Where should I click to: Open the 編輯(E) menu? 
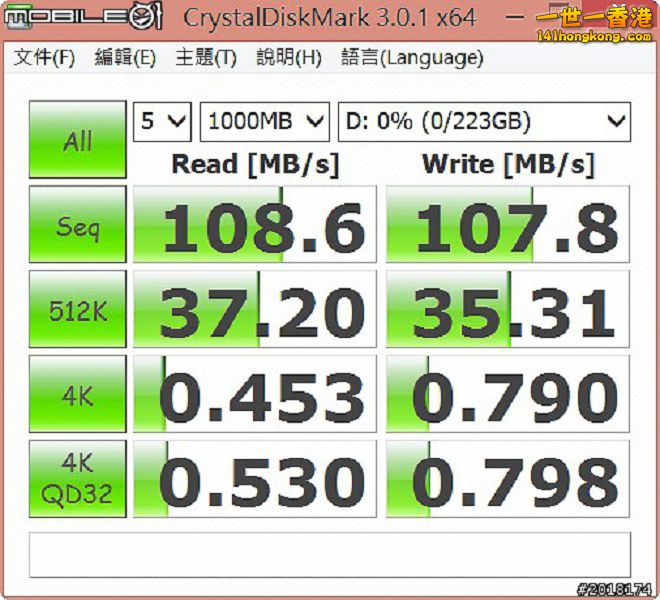coord(125,58)
